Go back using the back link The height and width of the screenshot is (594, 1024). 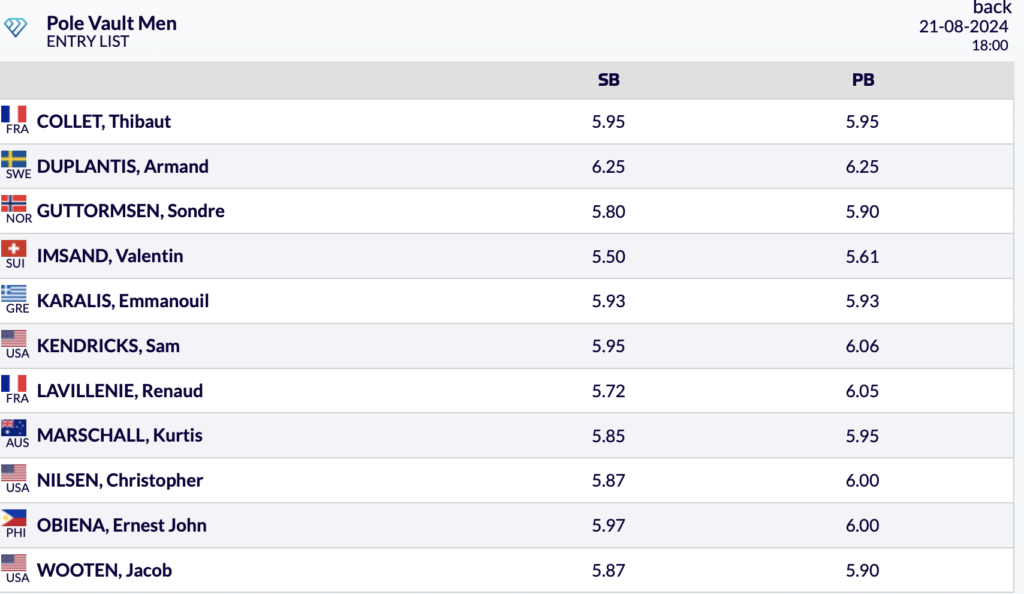992,7
